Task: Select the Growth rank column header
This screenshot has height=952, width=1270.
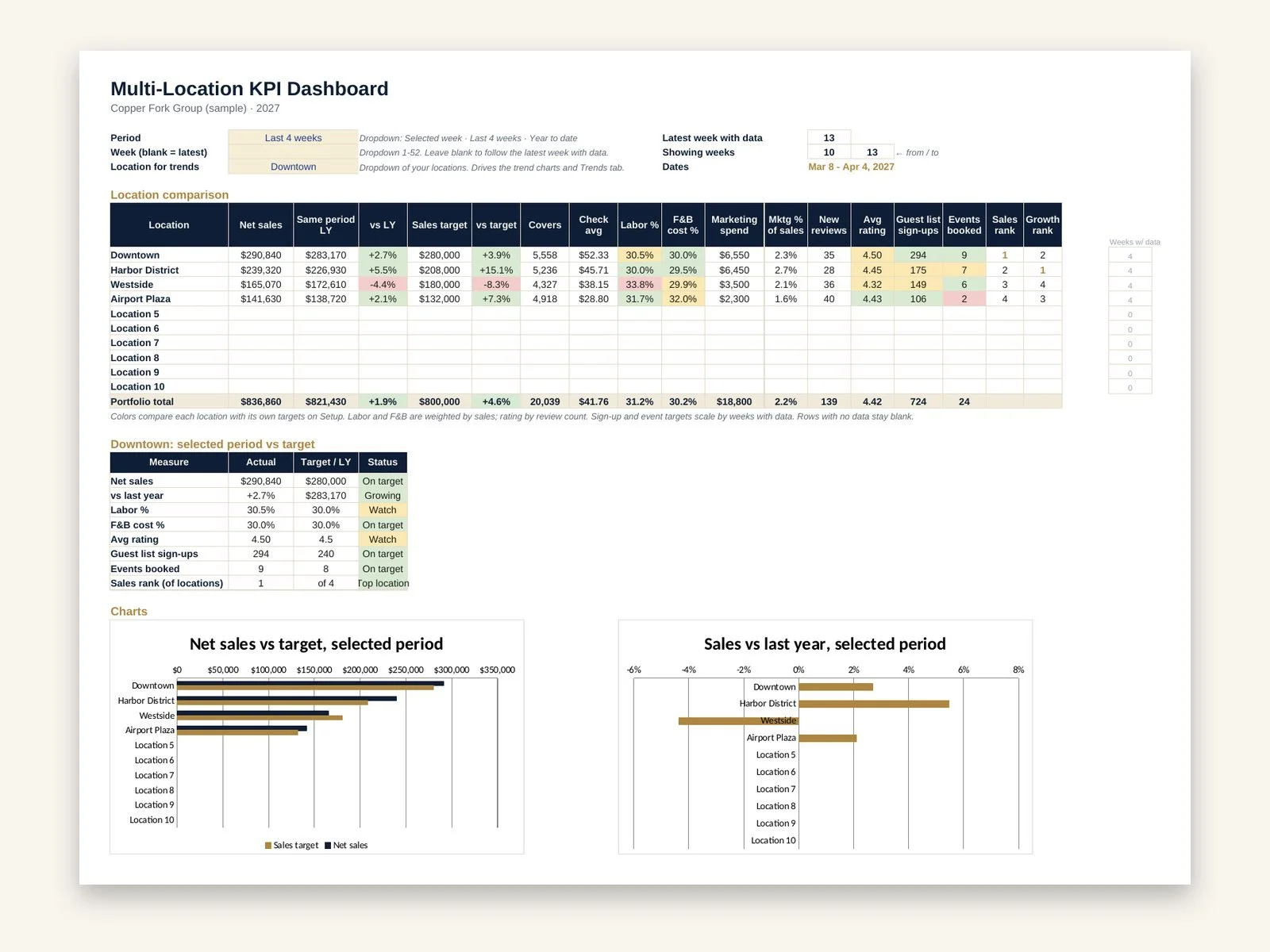Action: (1042, 225)
